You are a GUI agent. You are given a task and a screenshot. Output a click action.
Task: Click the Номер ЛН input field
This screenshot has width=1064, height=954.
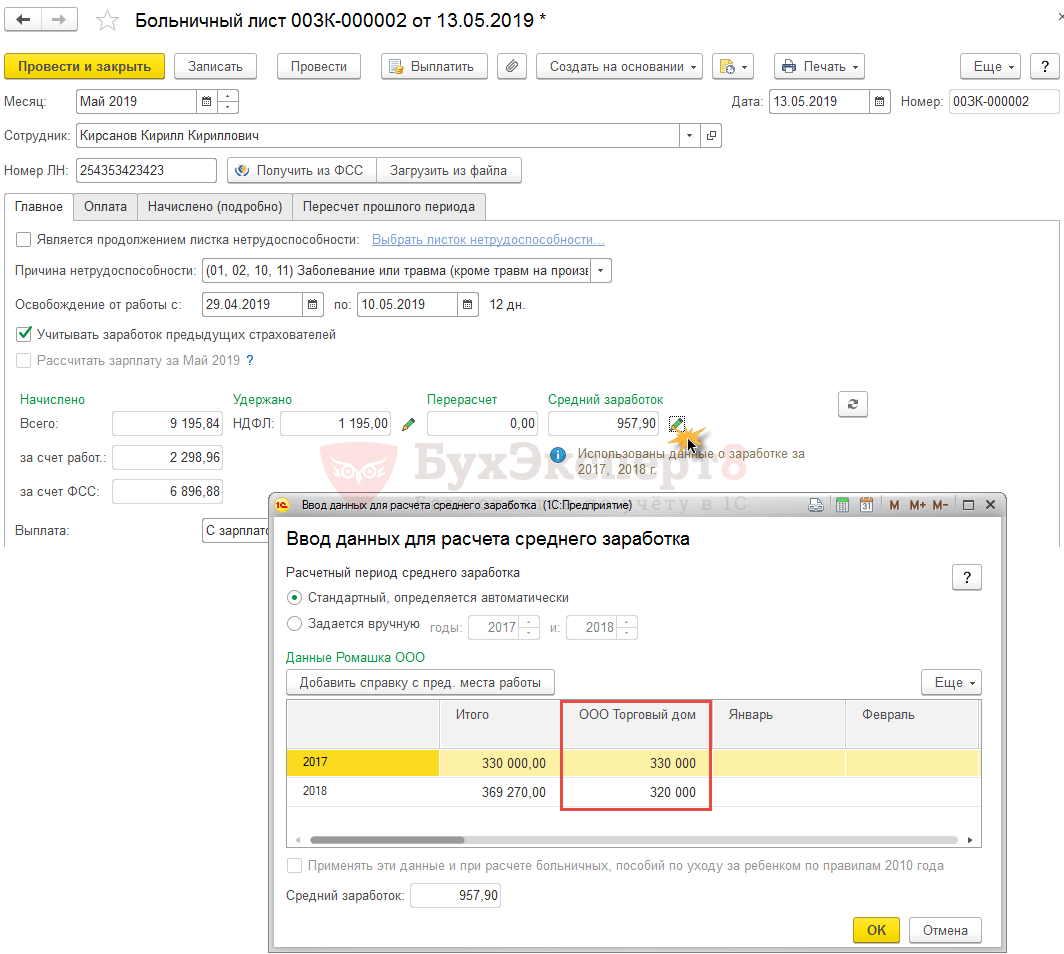coord(146,170)
